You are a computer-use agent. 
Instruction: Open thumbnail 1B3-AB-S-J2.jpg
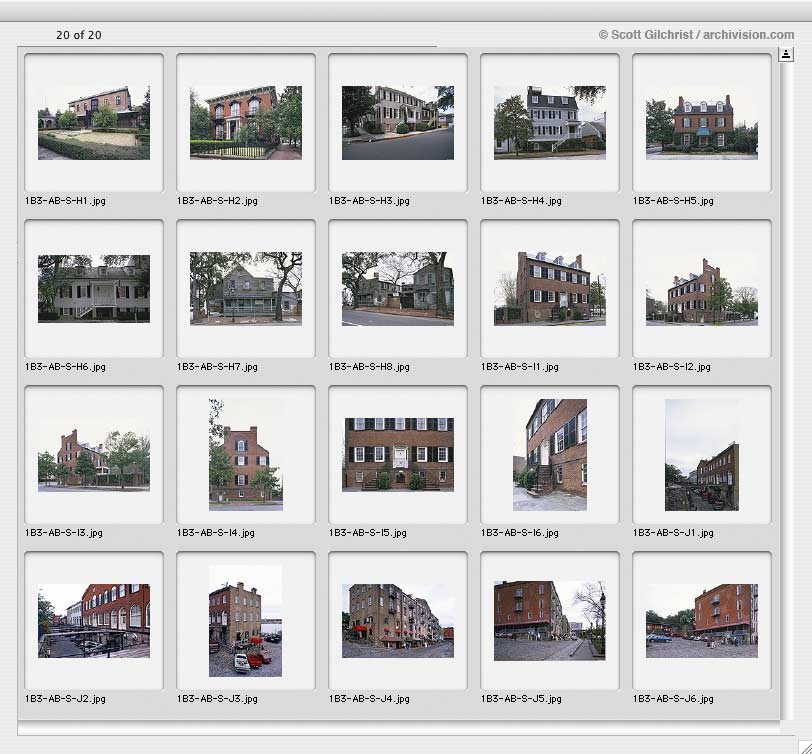(94, 621)
